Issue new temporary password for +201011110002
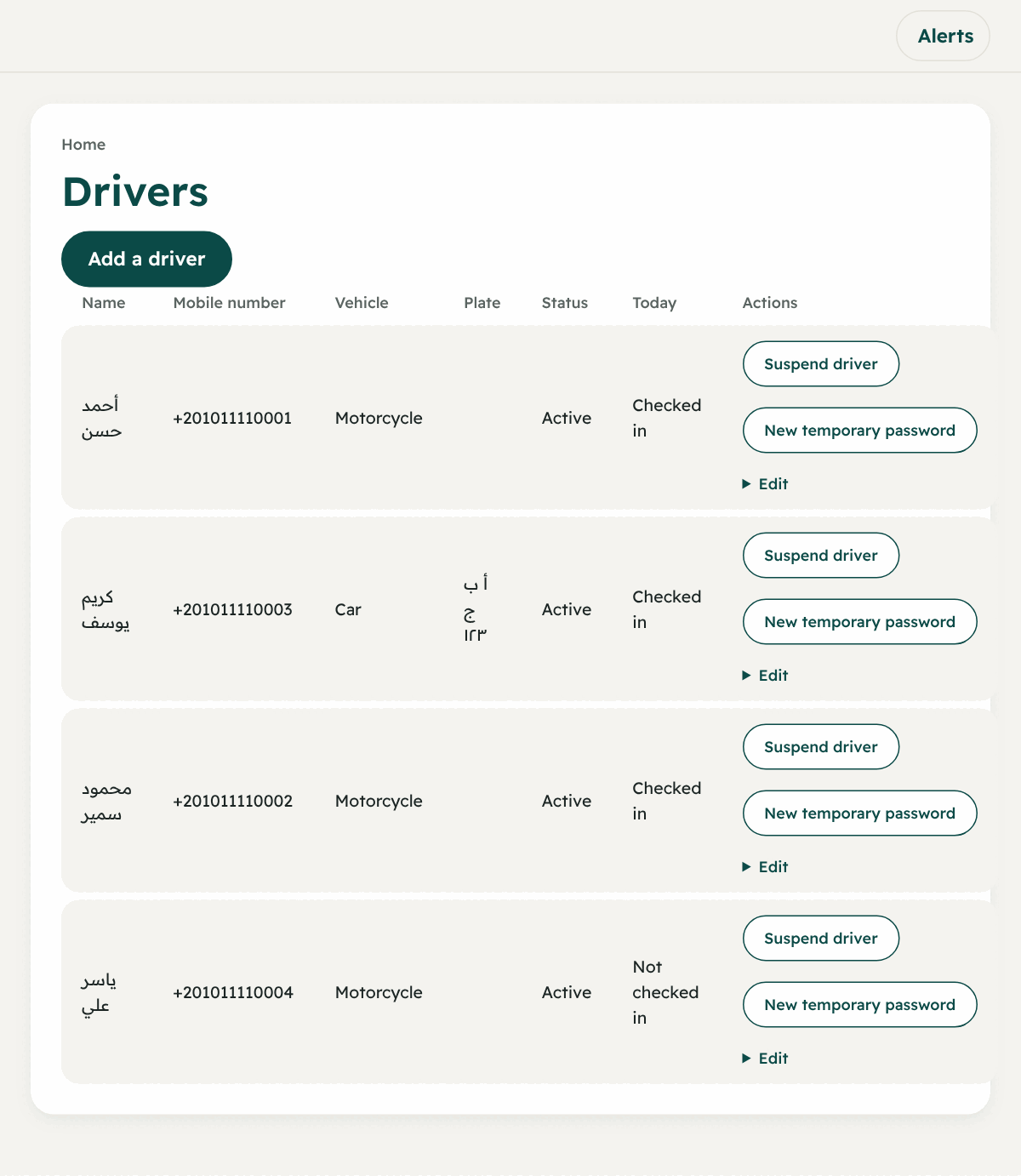The height and width of the screenshot is (1176, 1021). 860,813
